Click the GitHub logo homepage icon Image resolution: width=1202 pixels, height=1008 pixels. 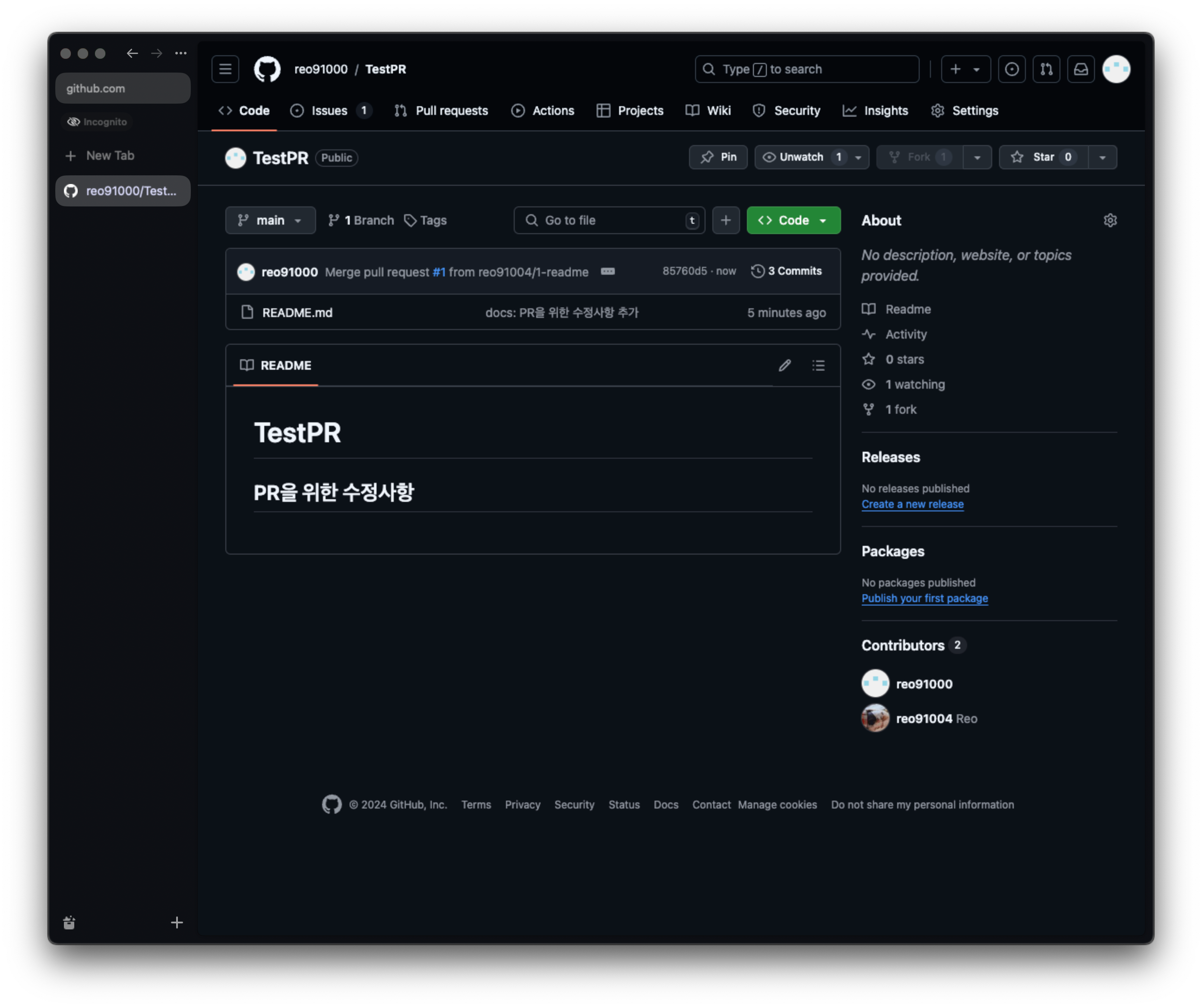[x=267, y=69]
